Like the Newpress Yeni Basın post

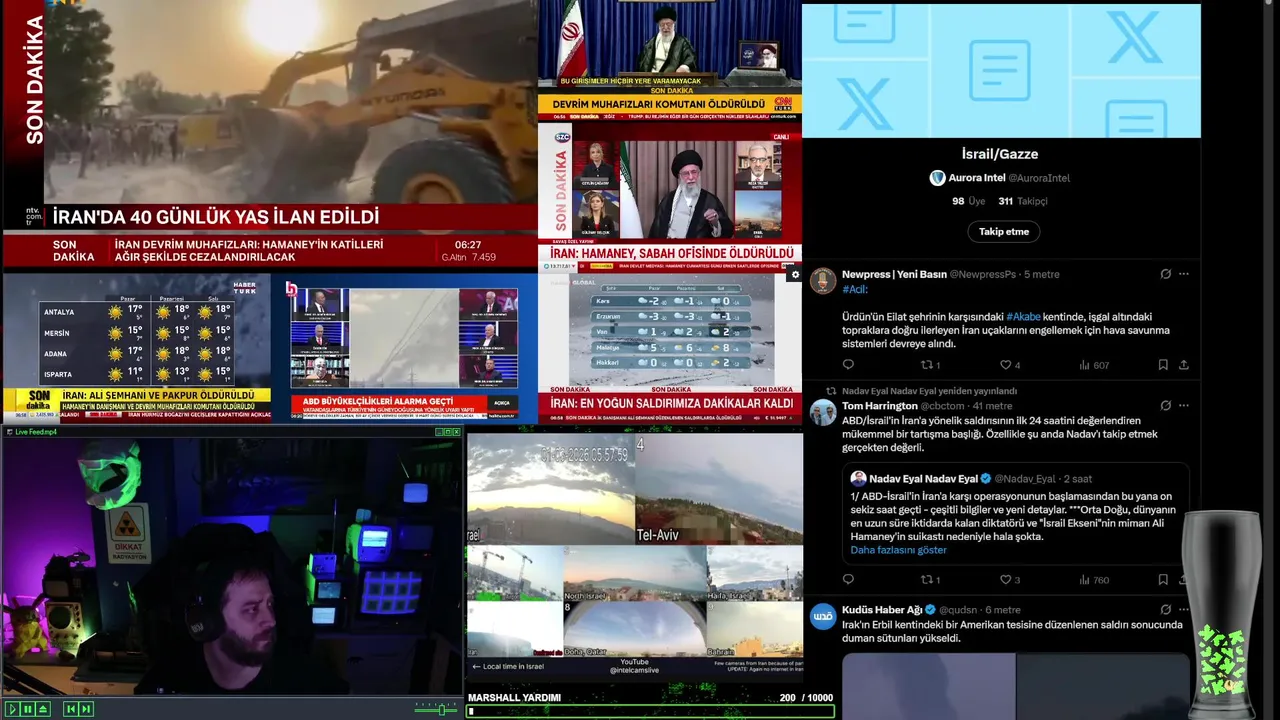[x=1010, y=365]
